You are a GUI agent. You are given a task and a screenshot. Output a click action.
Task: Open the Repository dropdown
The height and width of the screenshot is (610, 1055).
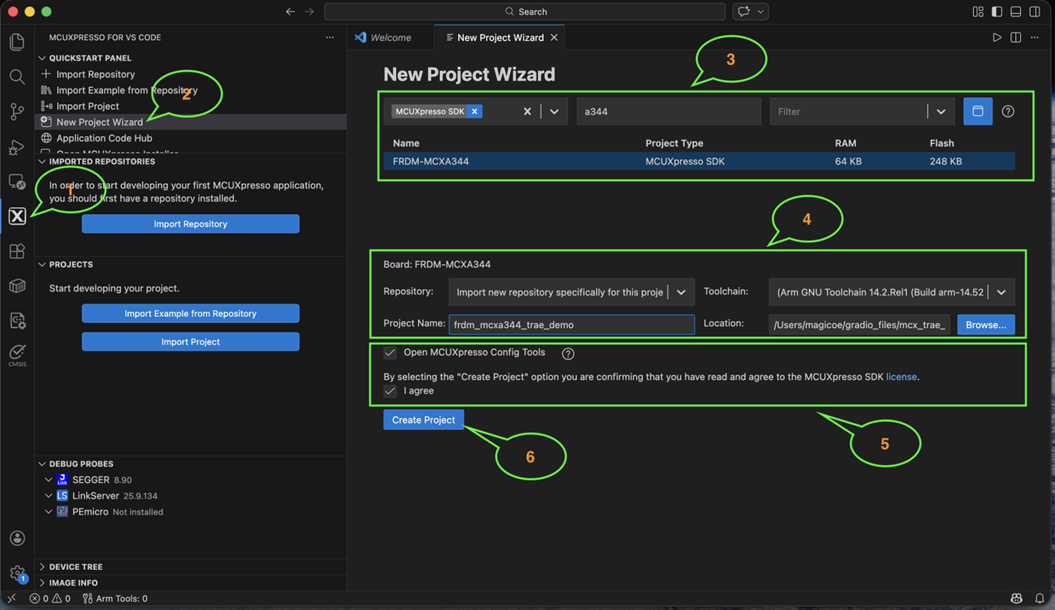[681, 293]
